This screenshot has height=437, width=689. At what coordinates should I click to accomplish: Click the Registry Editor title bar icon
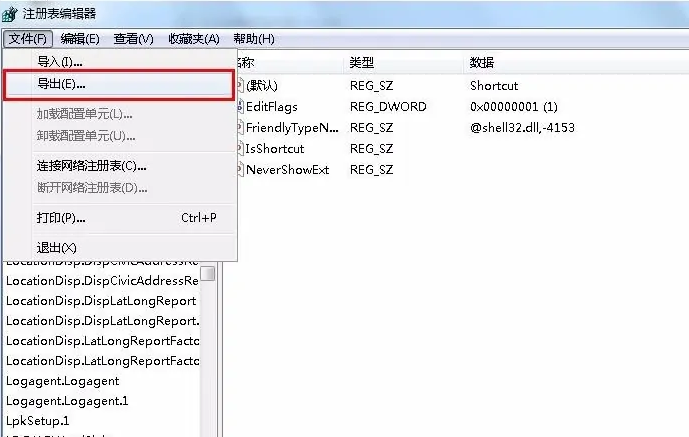point(13,13)
